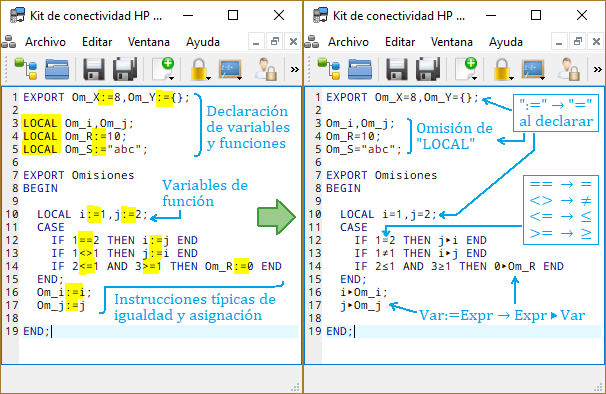This screenshot has height=394, width=606.
Task: Click 'IF 1=2 THEN j▸i END' line
Action: [420, 240]
